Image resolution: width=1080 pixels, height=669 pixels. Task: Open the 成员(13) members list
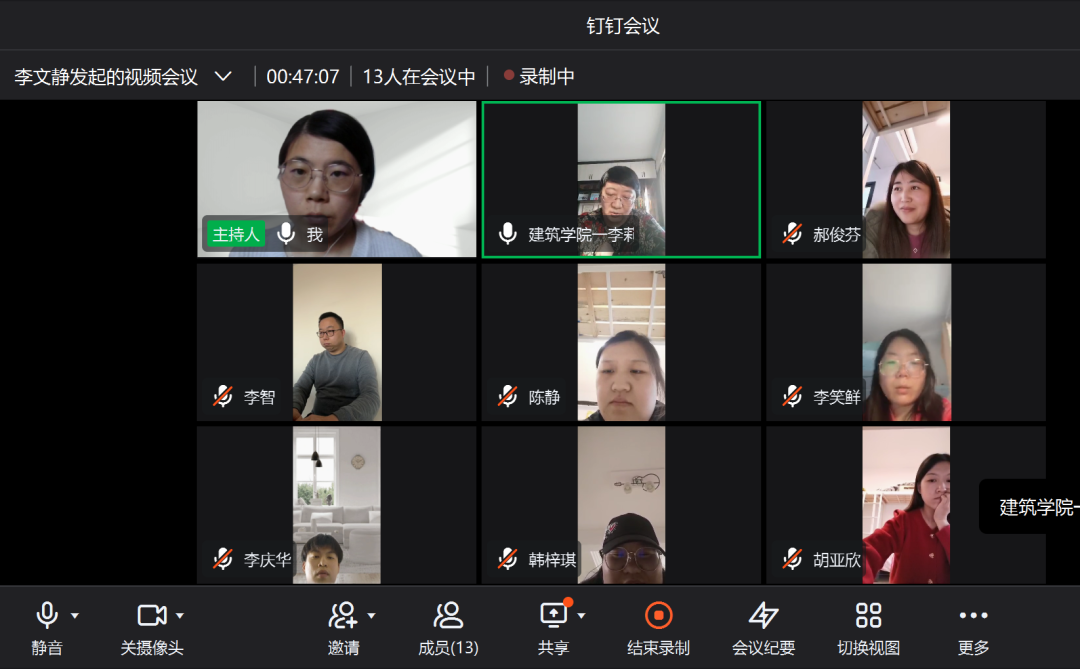click(448, 615)
